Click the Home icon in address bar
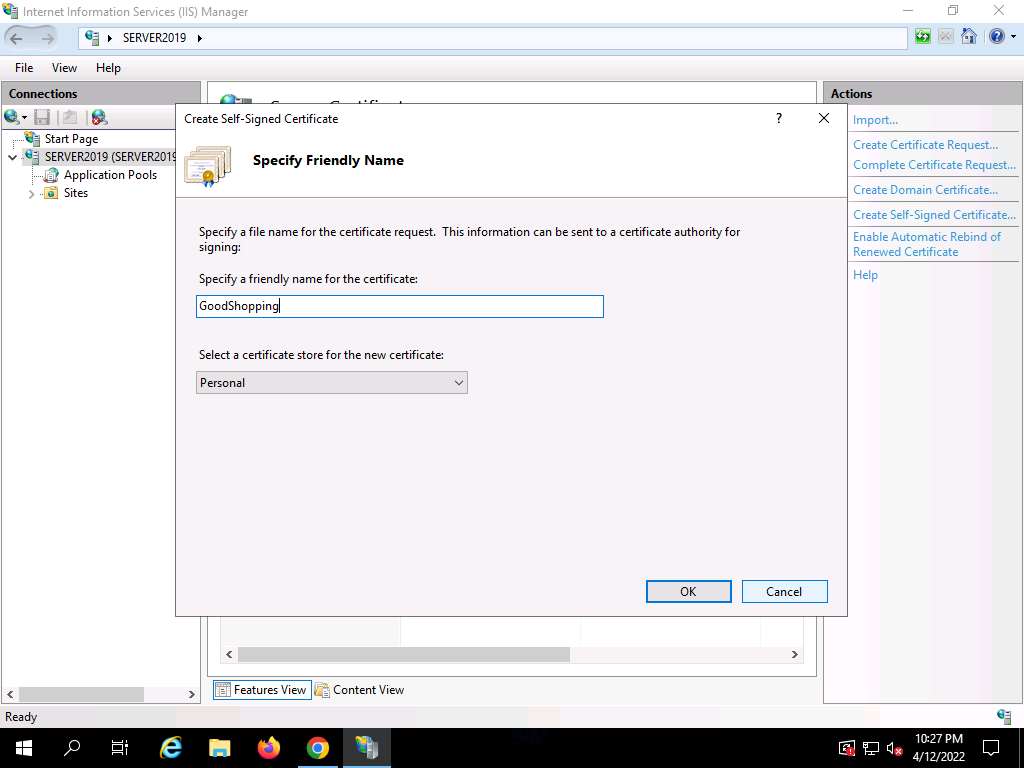 [x=968, y=37]
